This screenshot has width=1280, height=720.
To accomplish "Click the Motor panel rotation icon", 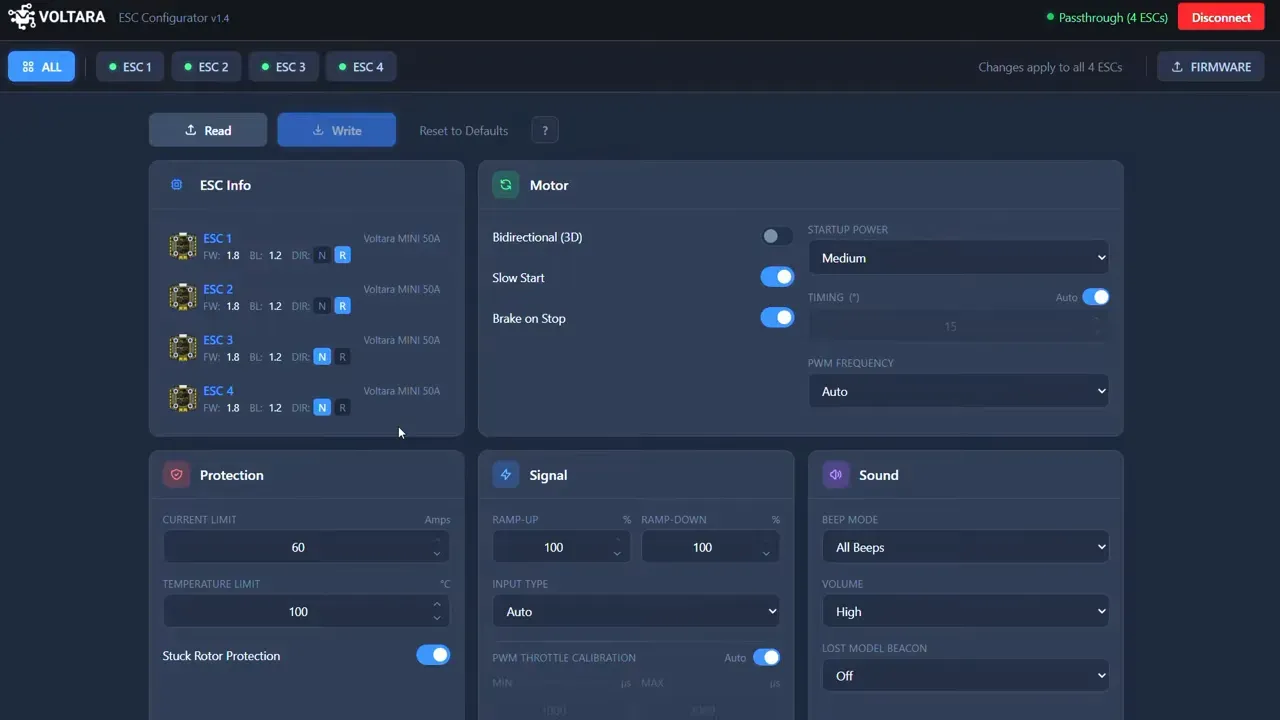I will [506, 185].
